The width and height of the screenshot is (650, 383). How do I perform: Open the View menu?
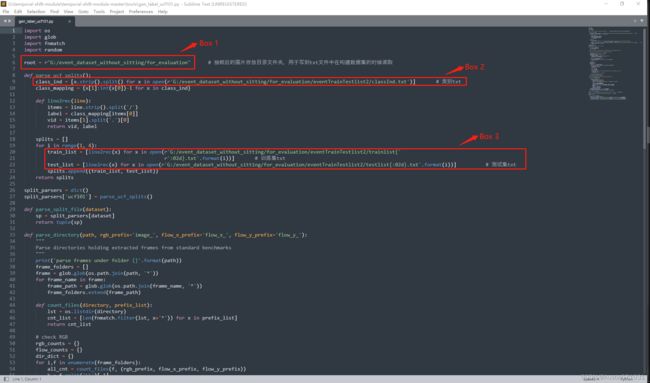[69, 12]
